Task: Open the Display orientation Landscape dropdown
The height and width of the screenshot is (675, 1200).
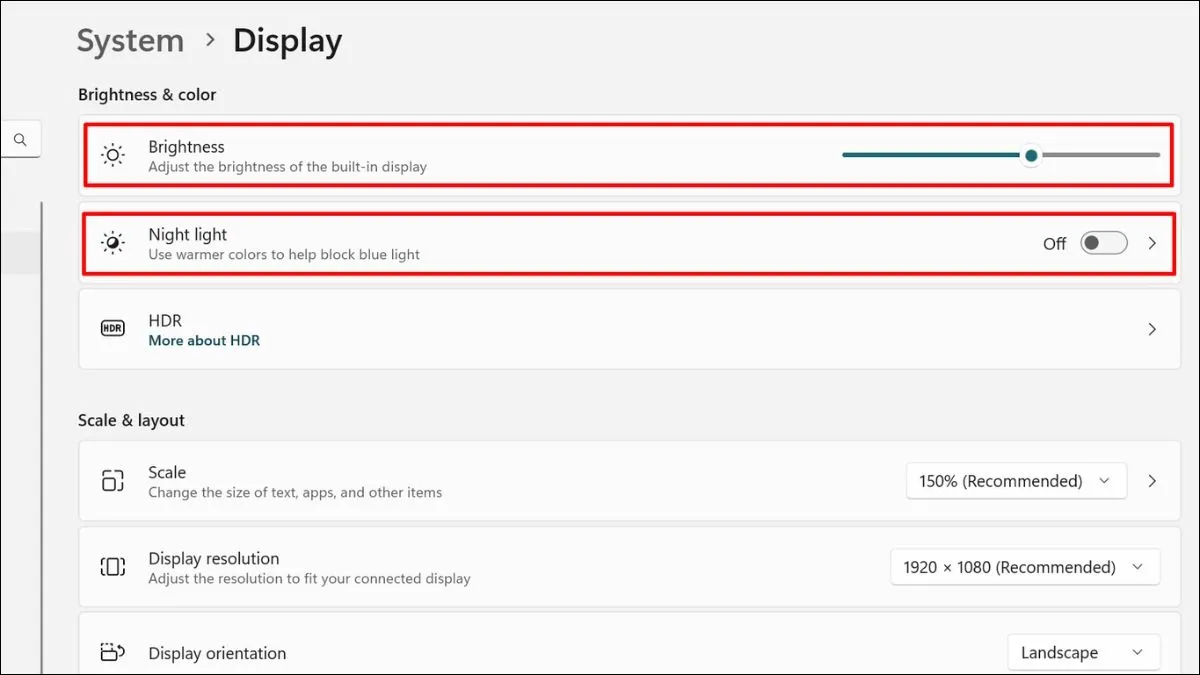Action: 1083,652
